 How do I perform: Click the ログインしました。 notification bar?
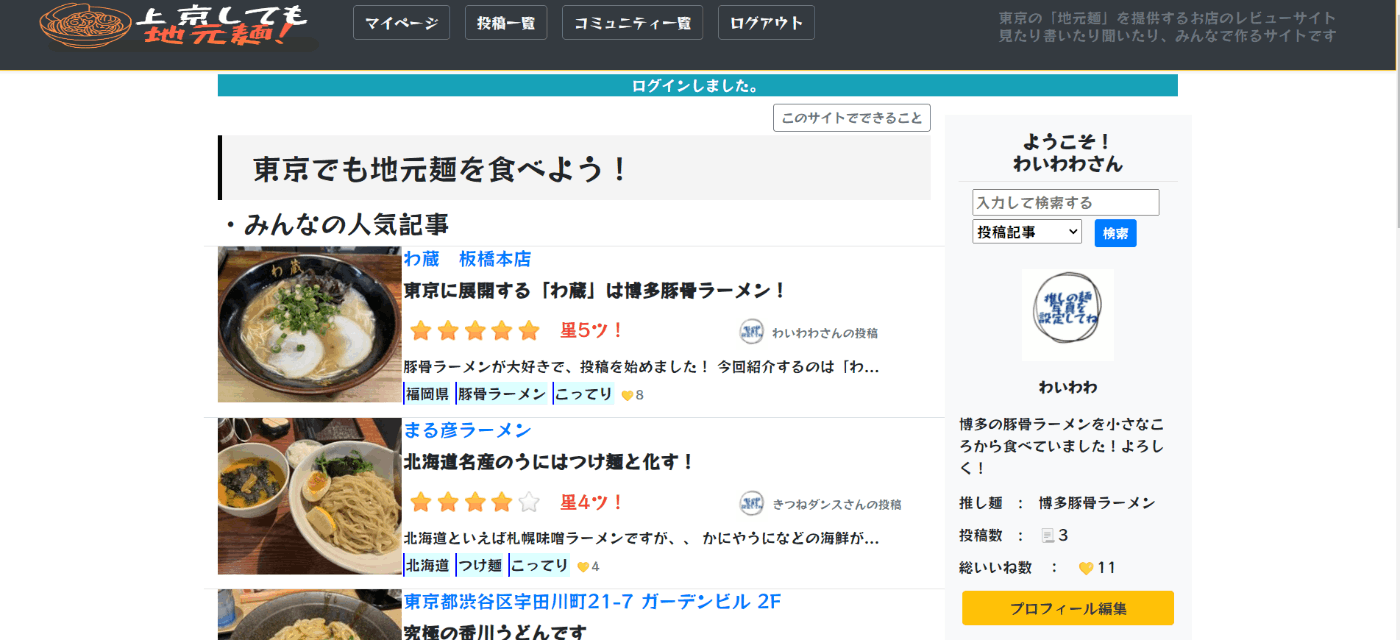coord(698,85)
